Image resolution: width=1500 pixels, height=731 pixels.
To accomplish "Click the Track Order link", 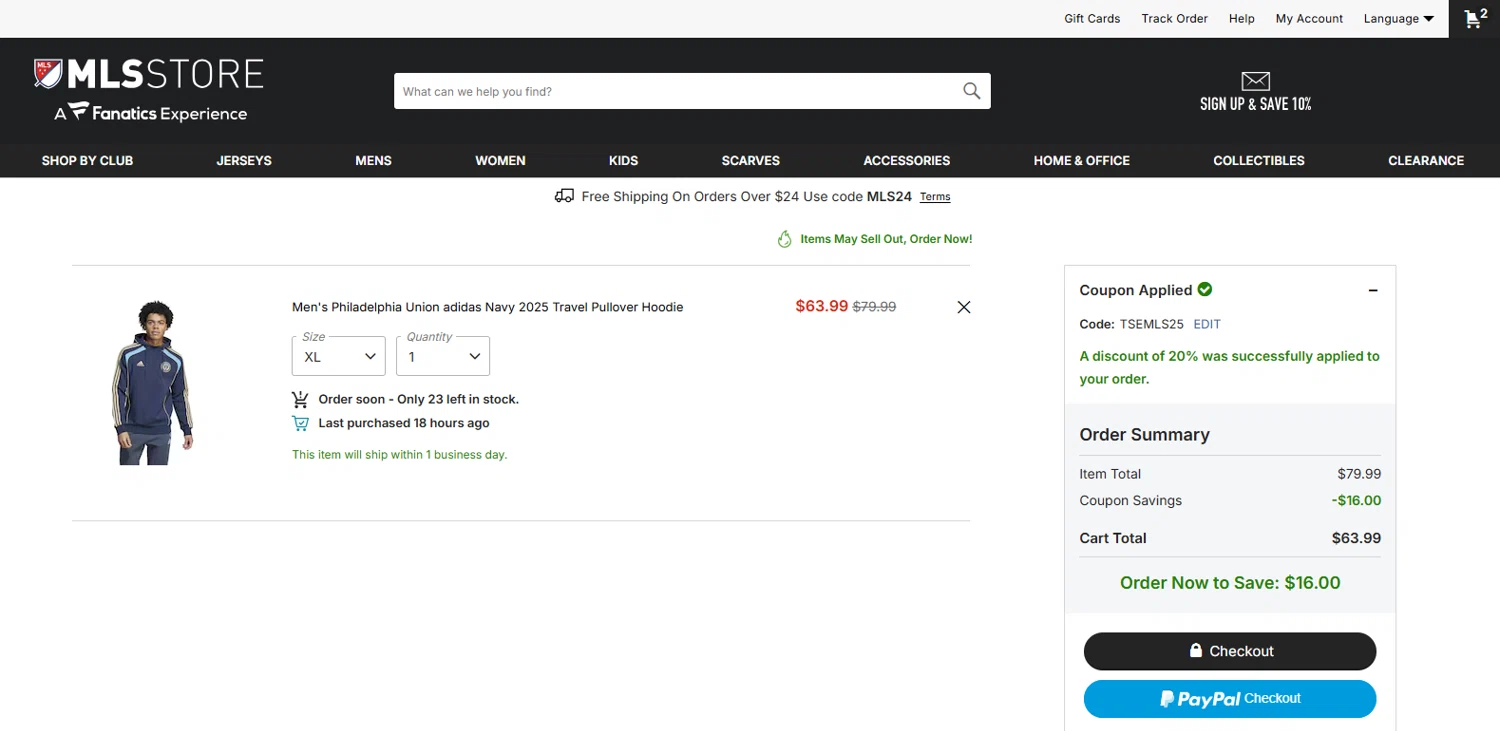I will (x=1174, y=18).
